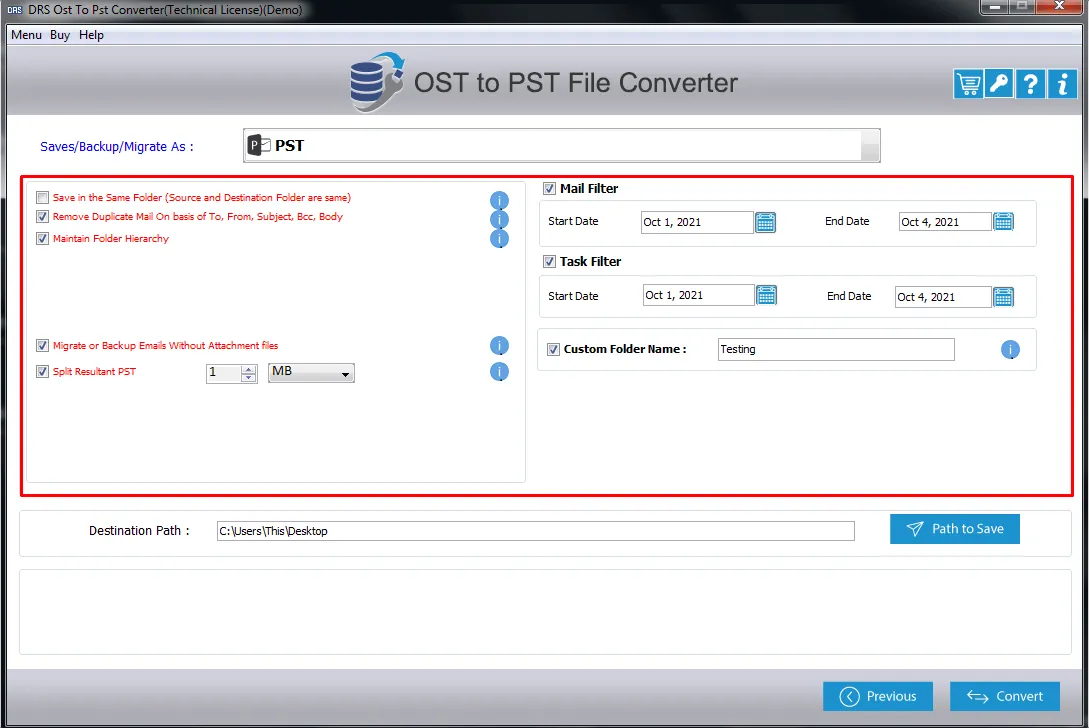View info for Maintain Folder Hierarchy option
Viewport: 1089px width, 728px height.
point(499,239)
